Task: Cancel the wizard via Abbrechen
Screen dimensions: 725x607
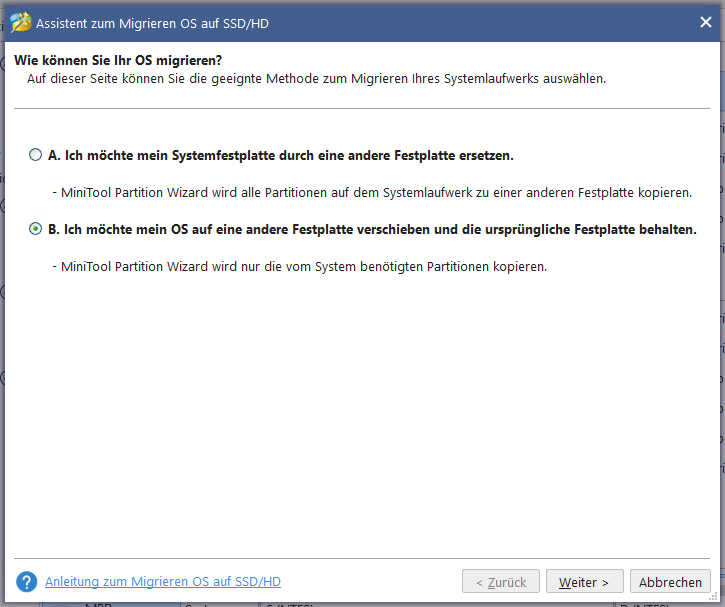Action: click(670, 582)
